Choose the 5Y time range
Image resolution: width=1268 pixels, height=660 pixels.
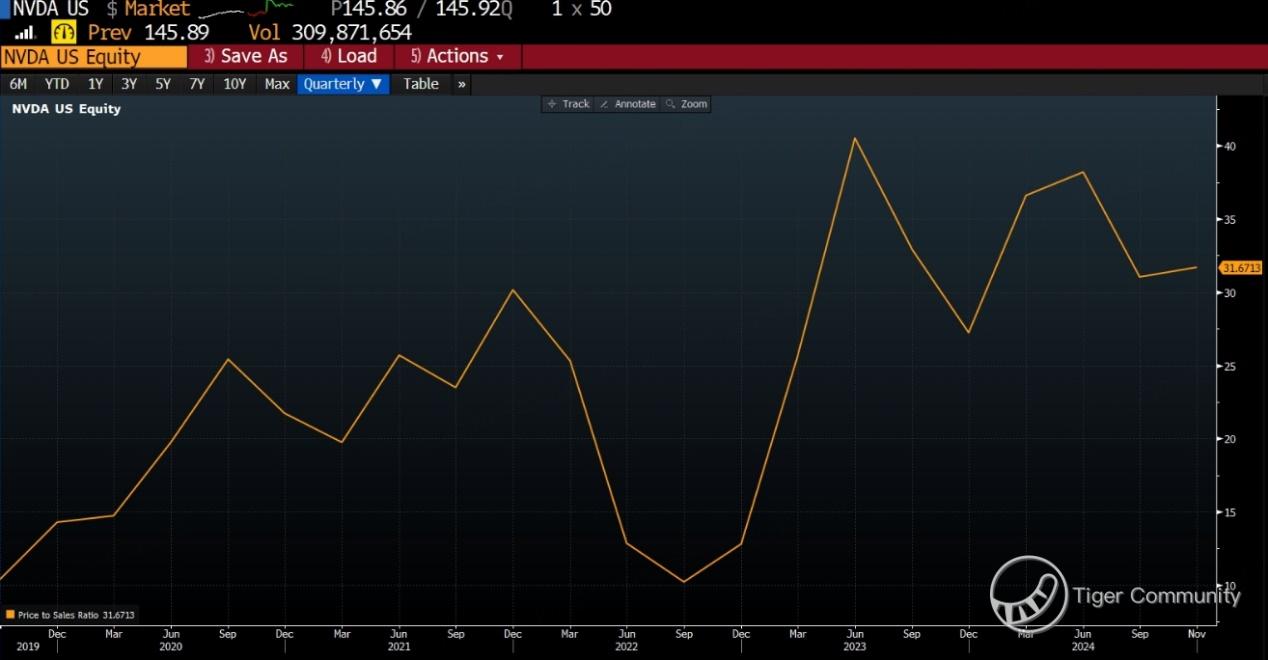tap(163, 84)
